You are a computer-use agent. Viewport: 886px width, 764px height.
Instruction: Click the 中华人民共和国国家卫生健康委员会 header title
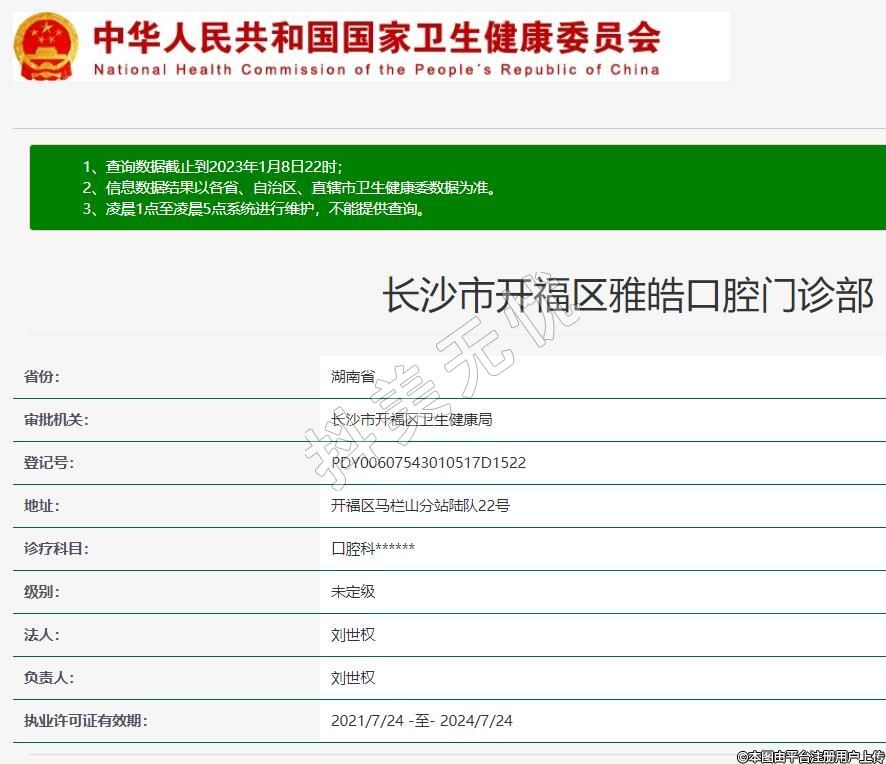[x=376, y=37]
